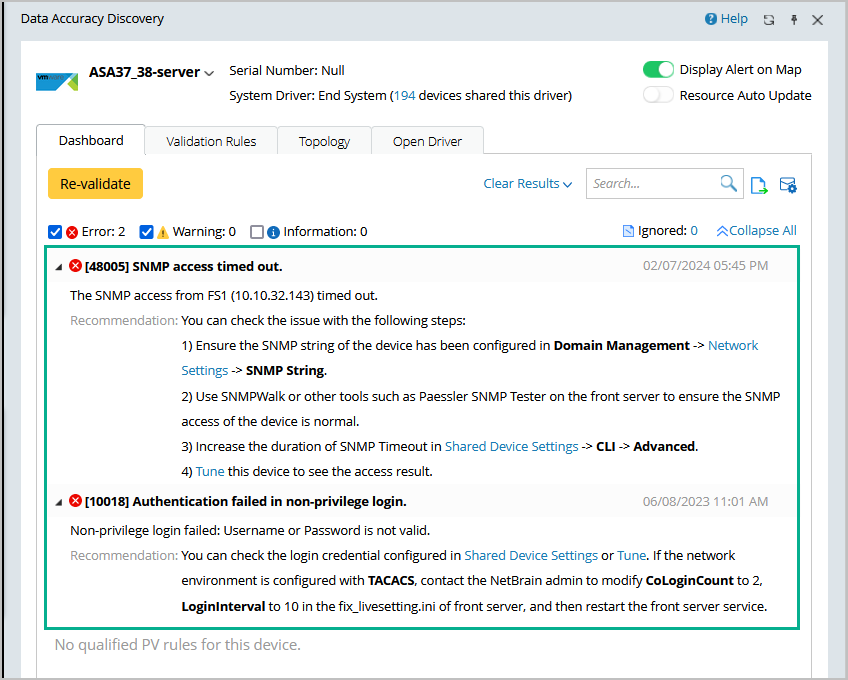Disable Display Alert on Map switch
The image size is (848, 680).
click(x=658, y=70)
